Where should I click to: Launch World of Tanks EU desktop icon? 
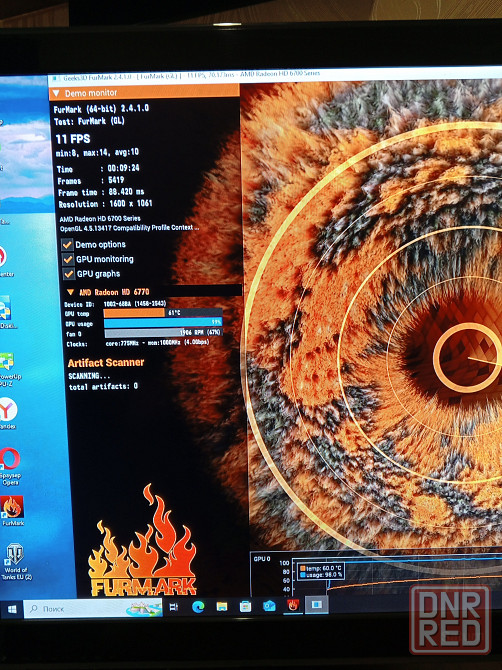[16, 561]
